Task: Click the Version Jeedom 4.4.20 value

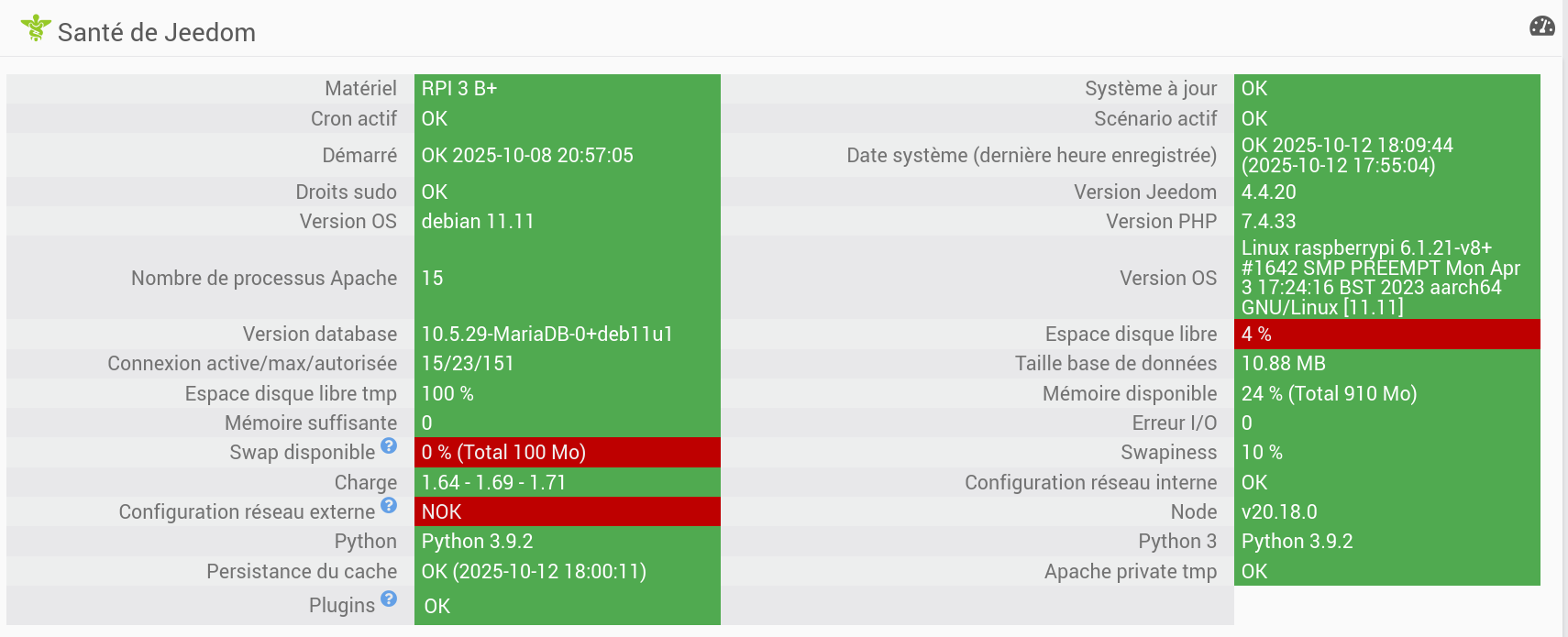Action: (1269, 192)
